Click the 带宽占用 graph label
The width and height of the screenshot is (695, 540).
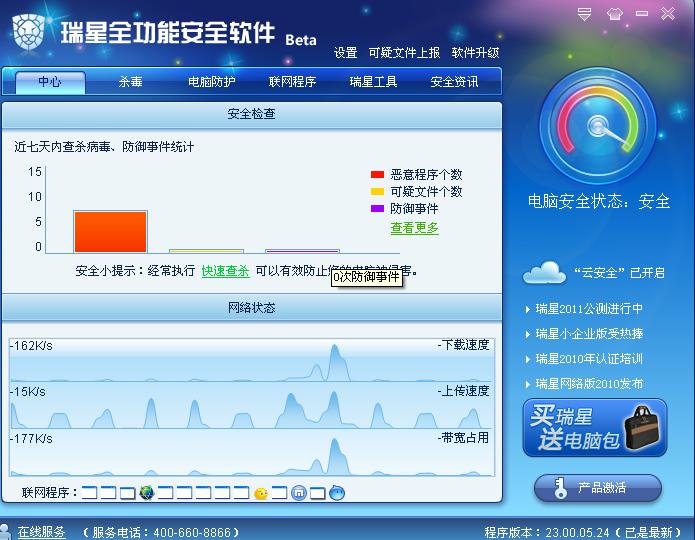[464, 438]
